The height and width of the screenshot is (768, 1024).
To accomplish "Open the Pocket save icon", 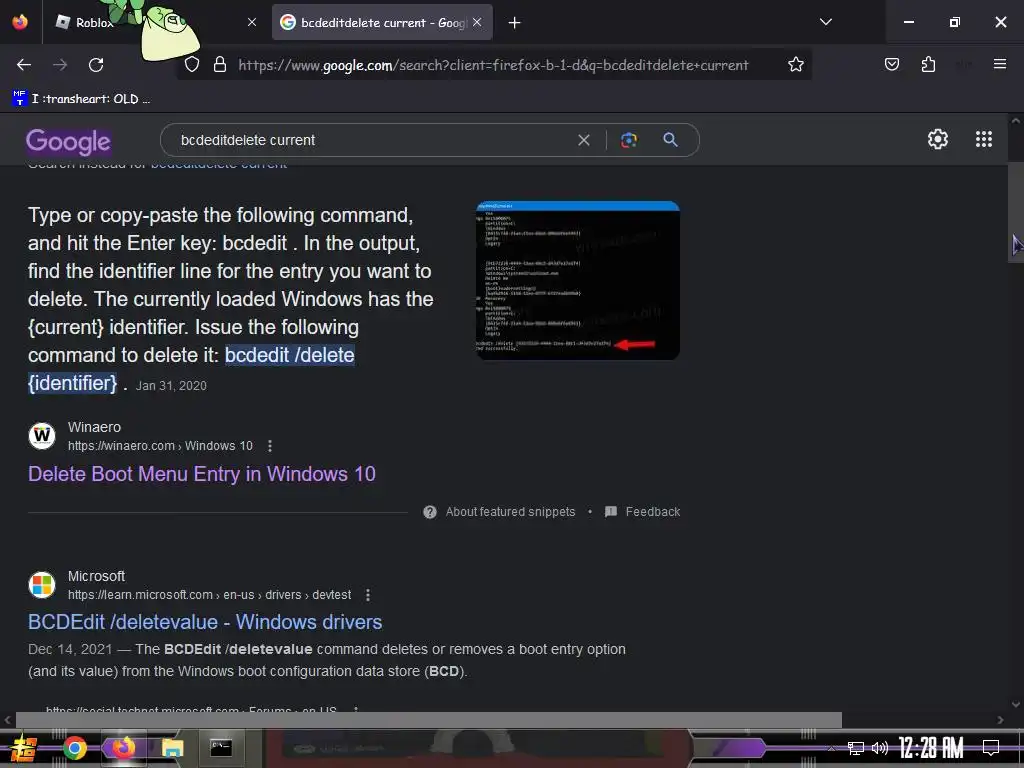I will point(891,64).
